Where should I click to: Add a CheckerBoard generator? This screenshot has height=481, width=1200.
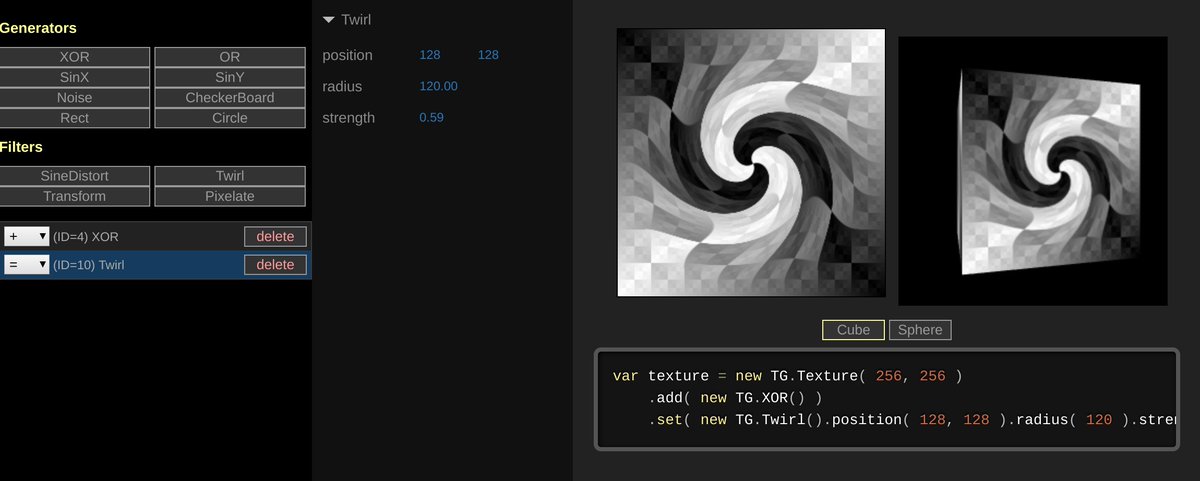(230, 98)
